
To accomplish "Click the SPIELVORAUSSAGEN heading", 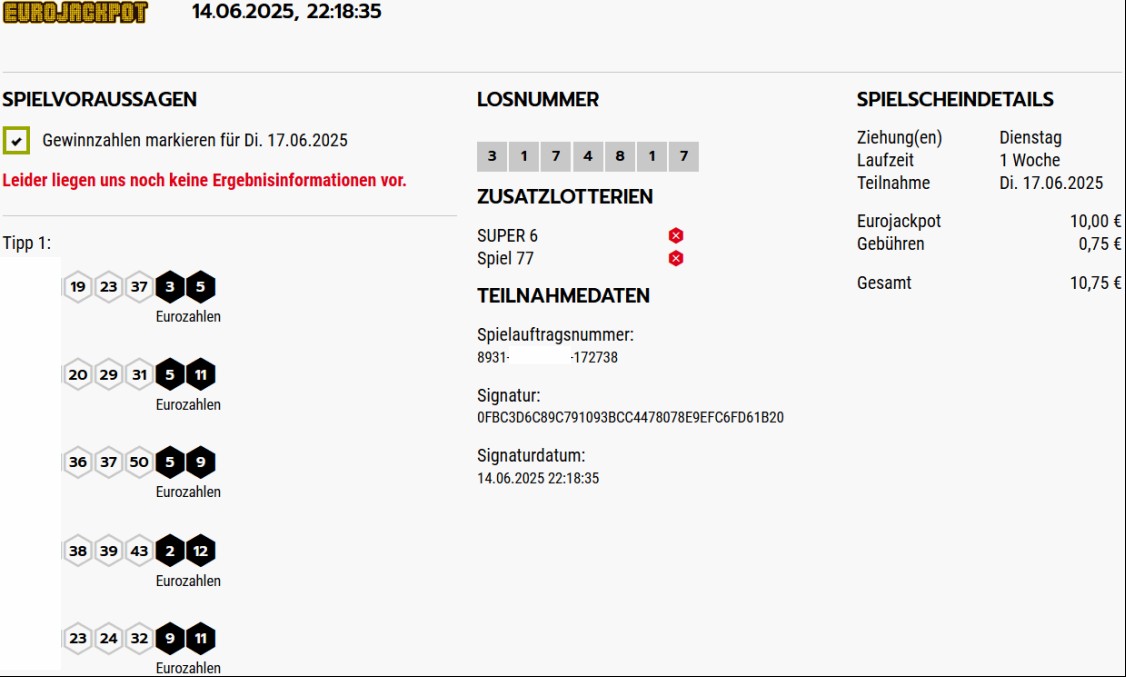I will click(100, 99).
